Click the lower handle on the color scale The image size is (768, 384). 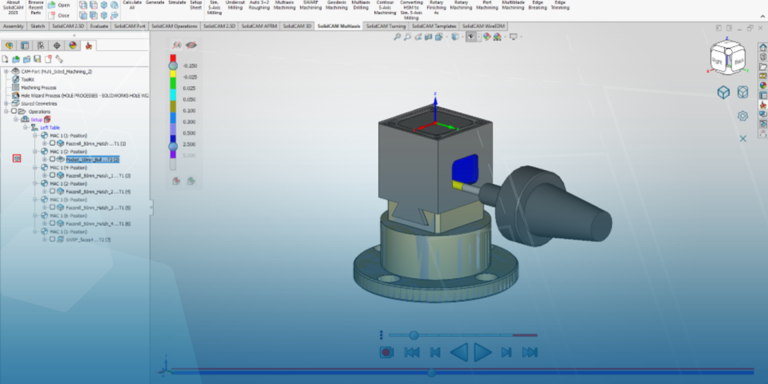click(173, 146)
